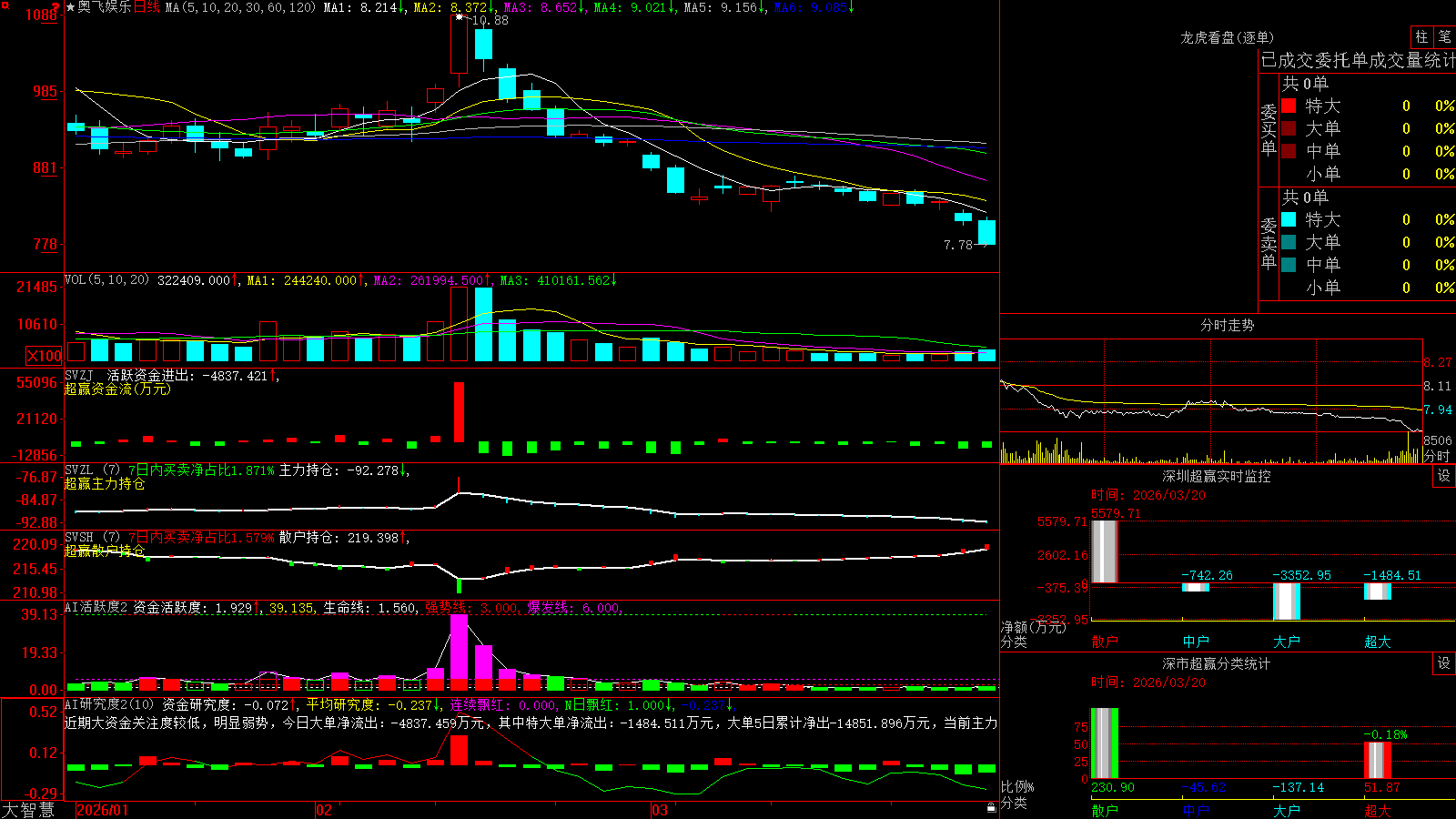Viewport: 1456px width, 819px height.
Task: Click the cyan 特大 swatch under 委卖单
Action: pos(1289,219)
